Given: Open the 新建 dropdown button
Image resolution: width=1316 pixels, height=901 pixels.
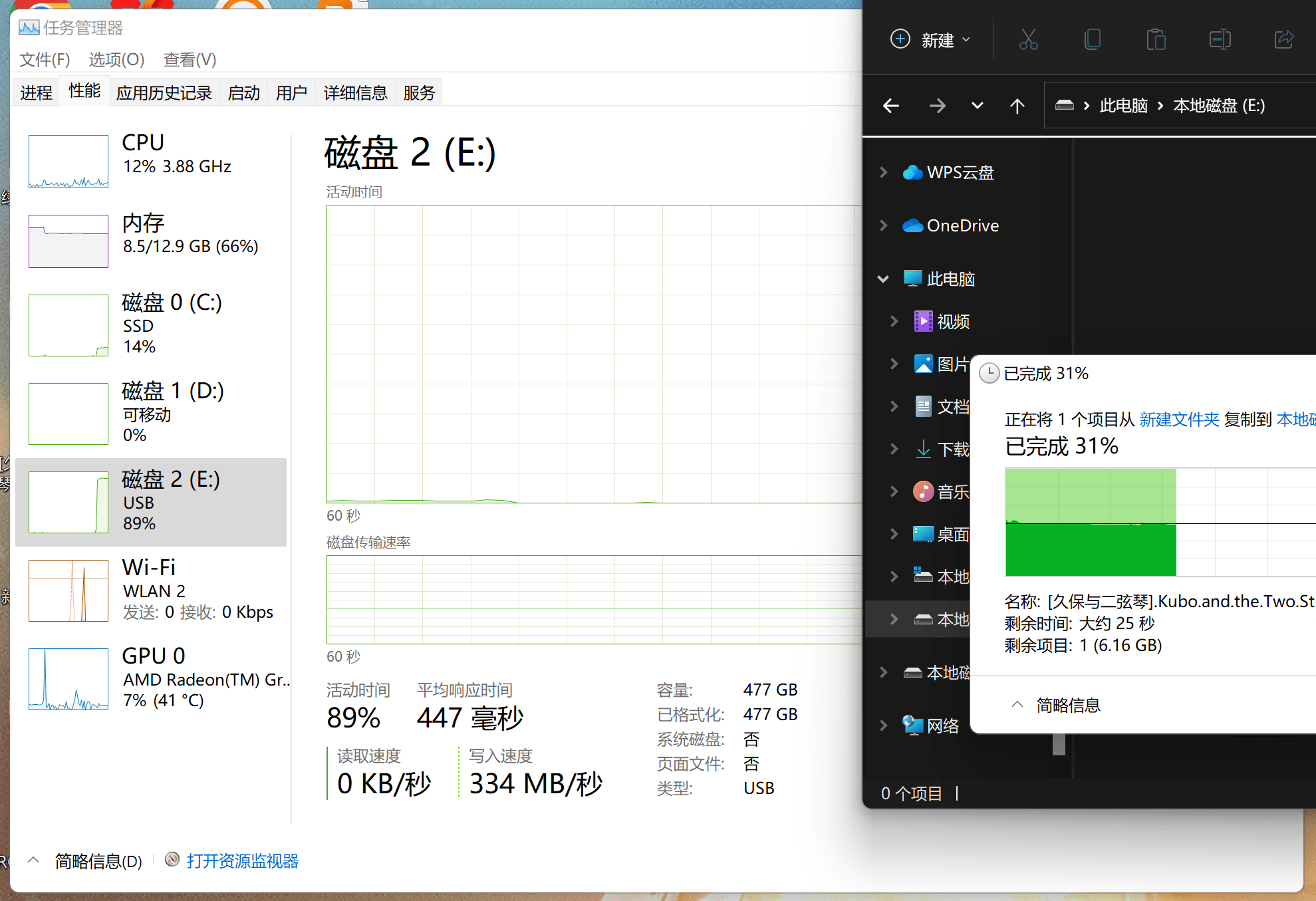Looking at the screenshot, I should 930,40.
